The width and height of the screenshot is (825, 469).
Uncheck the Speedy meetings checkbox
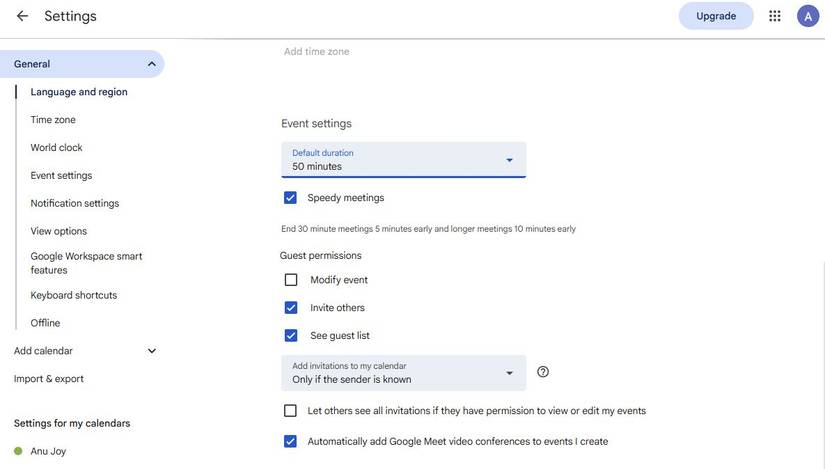tap(290, 198)
